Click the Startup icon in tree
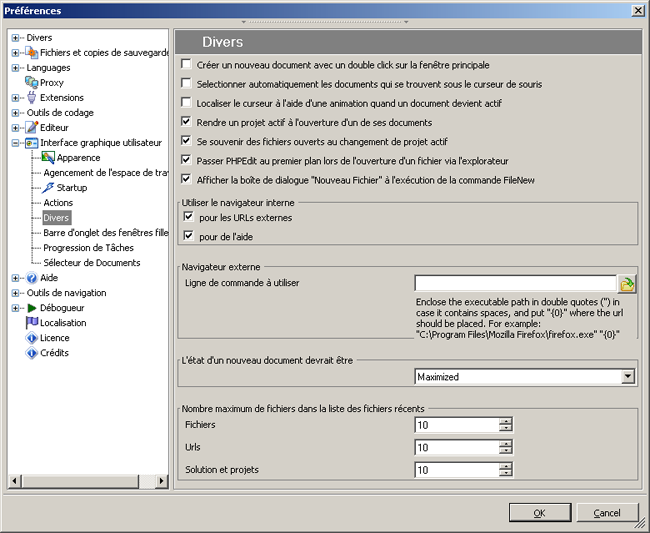Image resolution: width=650 pixels, height=533 pixels. tap(48, 188)
